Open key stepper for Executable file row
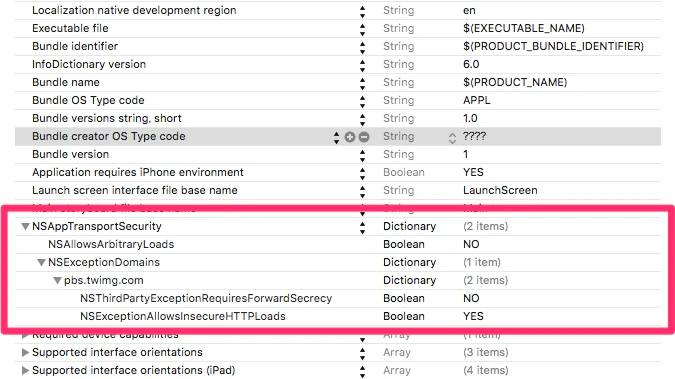675x379 pixels. coord(362,30)
